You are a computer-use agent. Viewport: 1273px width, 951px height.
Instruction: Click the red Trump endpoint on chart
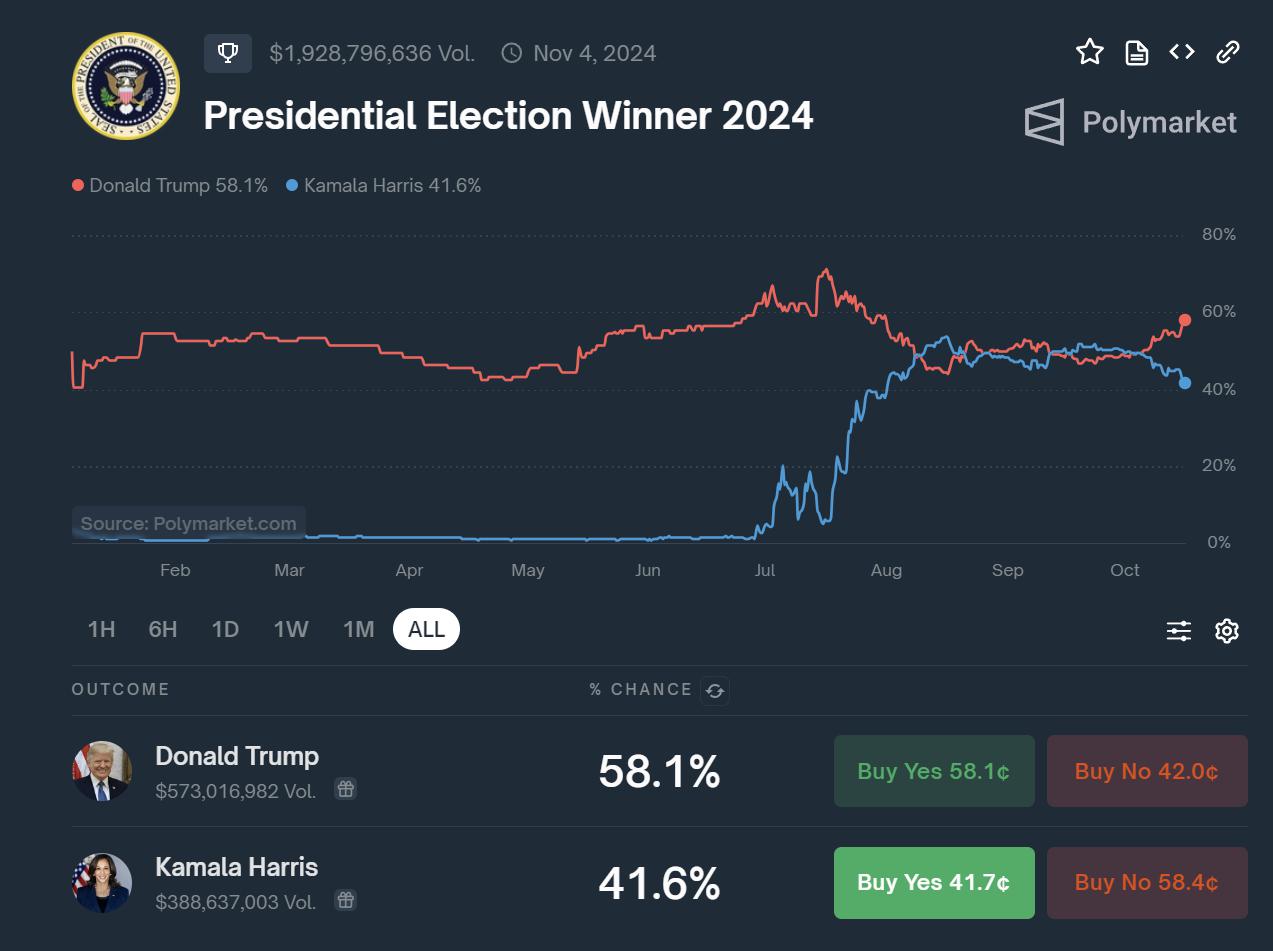tap(1185, 320)
